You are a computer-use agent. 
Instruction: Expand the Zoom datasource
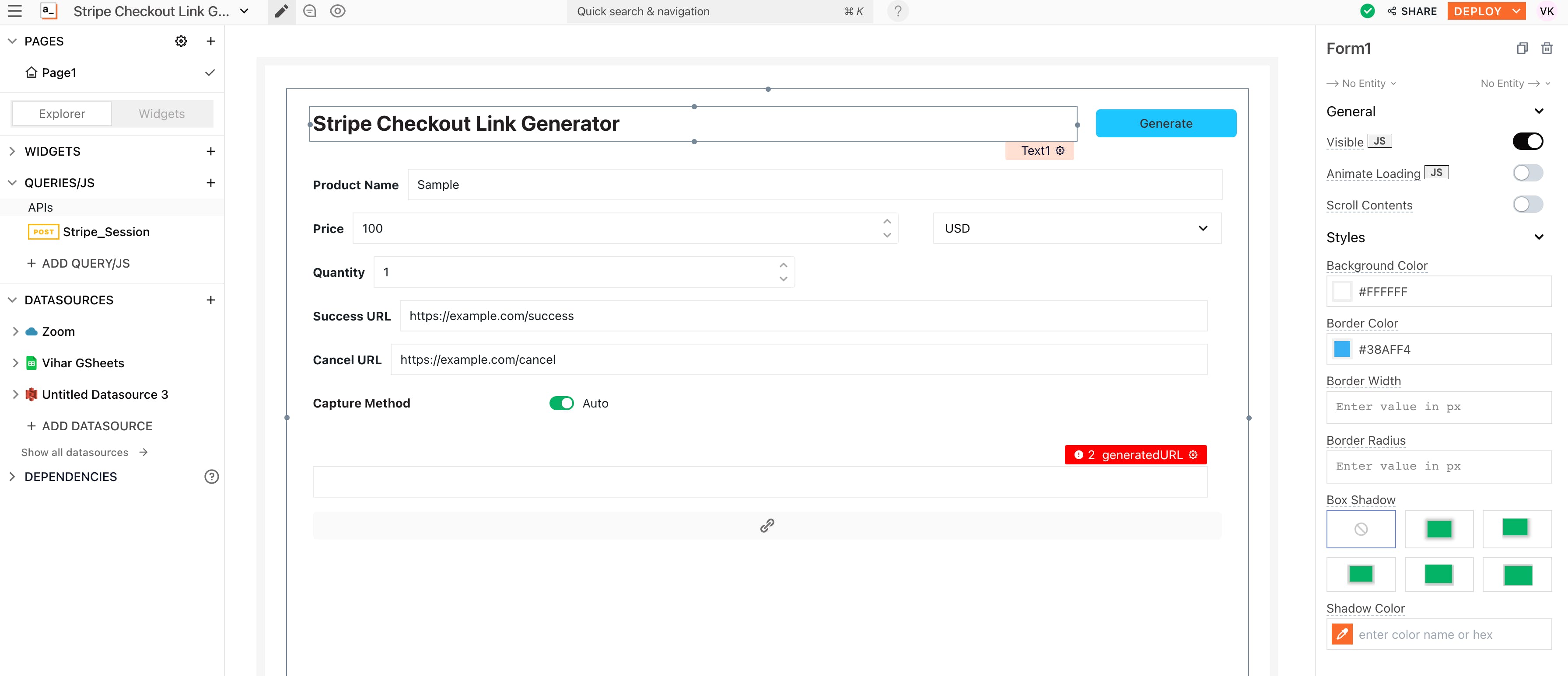coord(15,331)
